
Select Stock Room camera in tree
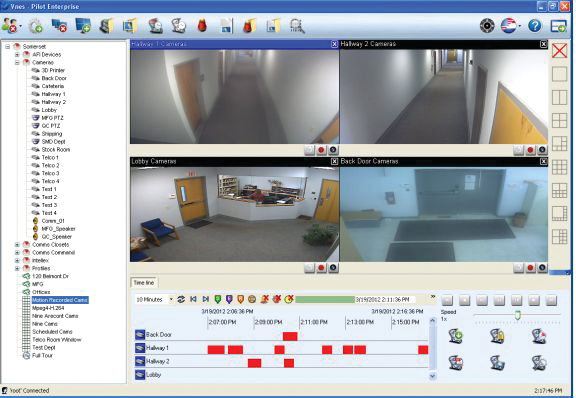pyautogui.click(x=55, y=150)
